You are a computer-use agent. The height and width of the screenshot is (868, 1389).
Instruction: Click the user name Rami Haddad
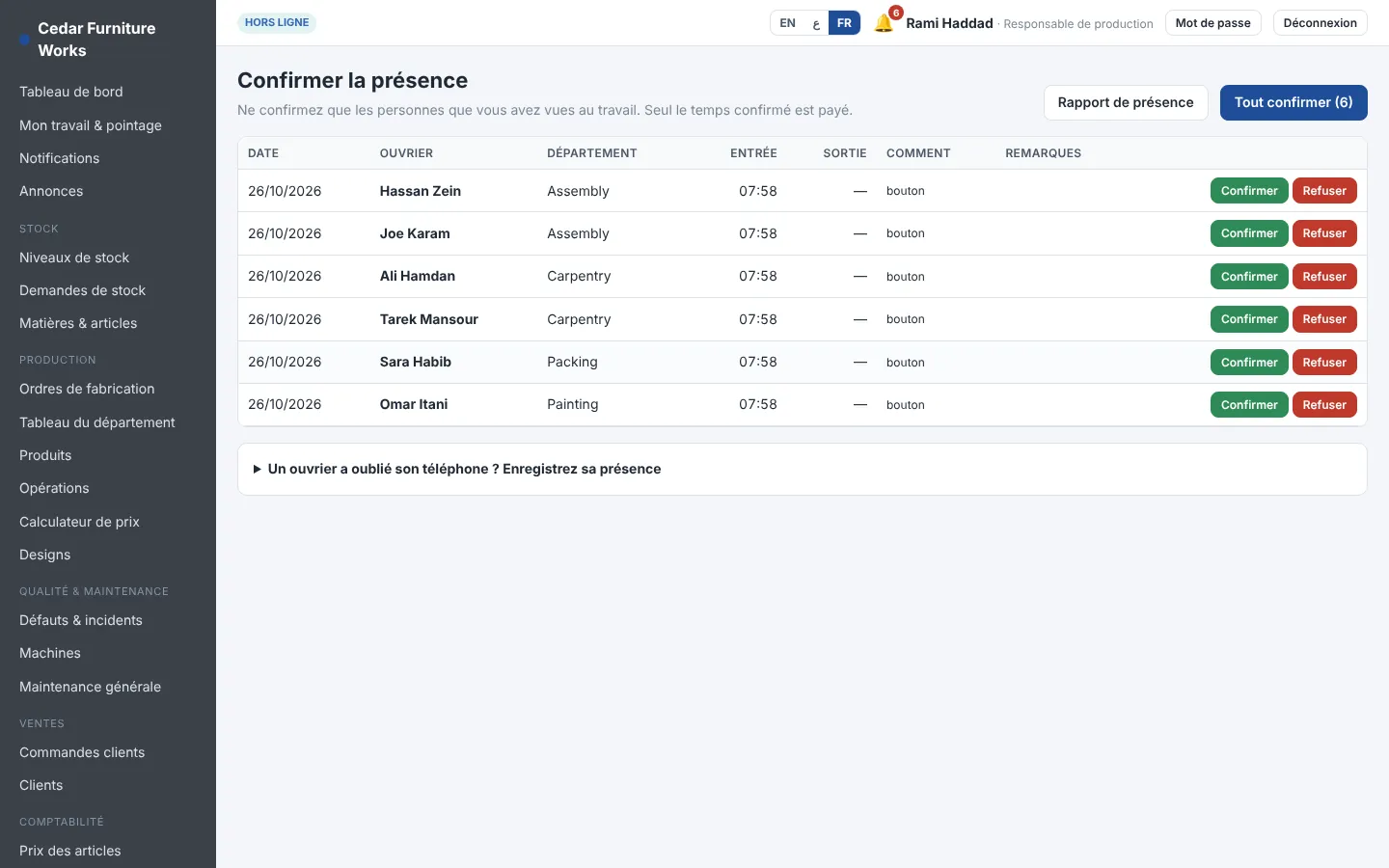point(949,23)
